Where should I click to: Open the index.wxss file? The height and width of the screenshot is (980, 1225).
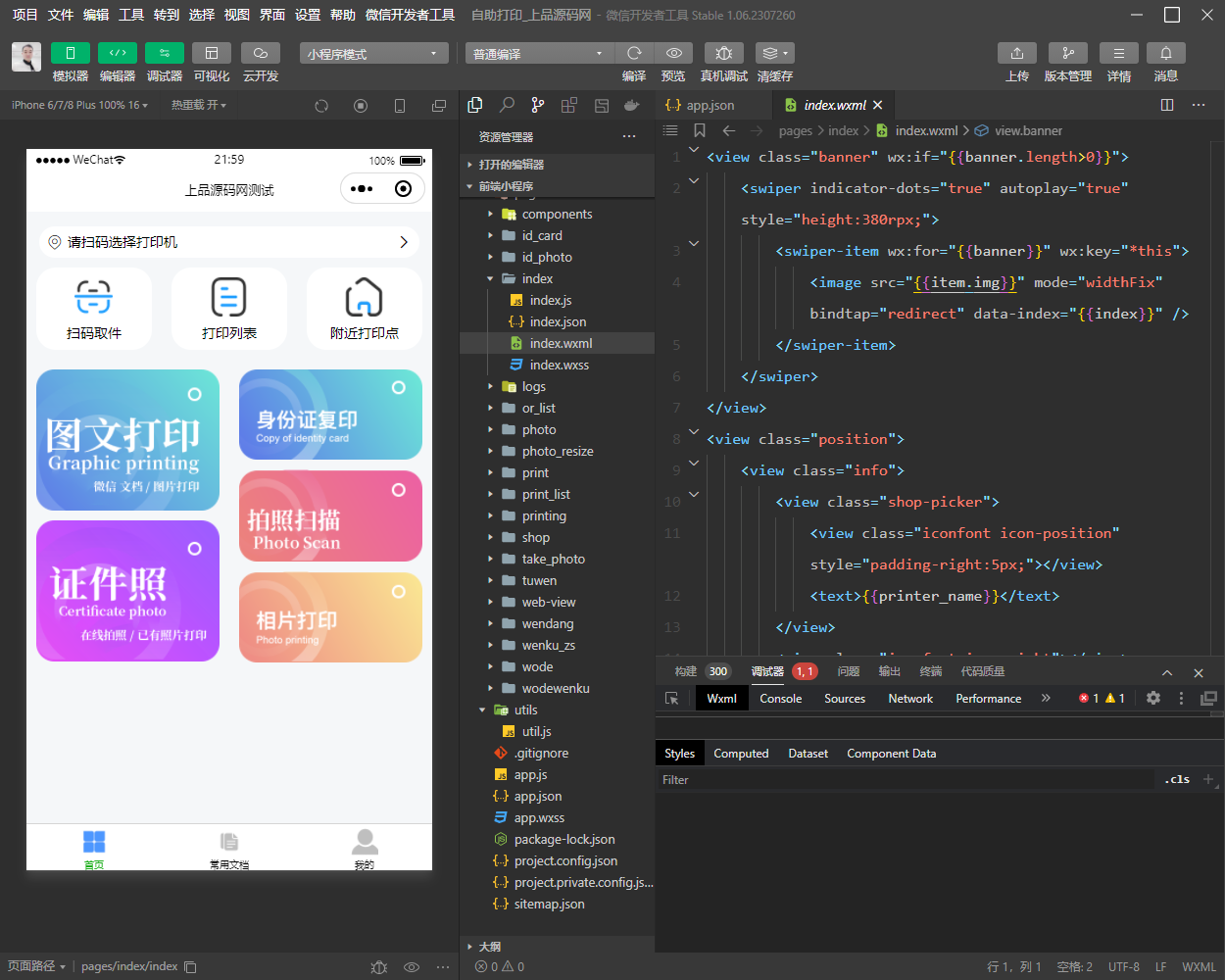pos(559,365)
